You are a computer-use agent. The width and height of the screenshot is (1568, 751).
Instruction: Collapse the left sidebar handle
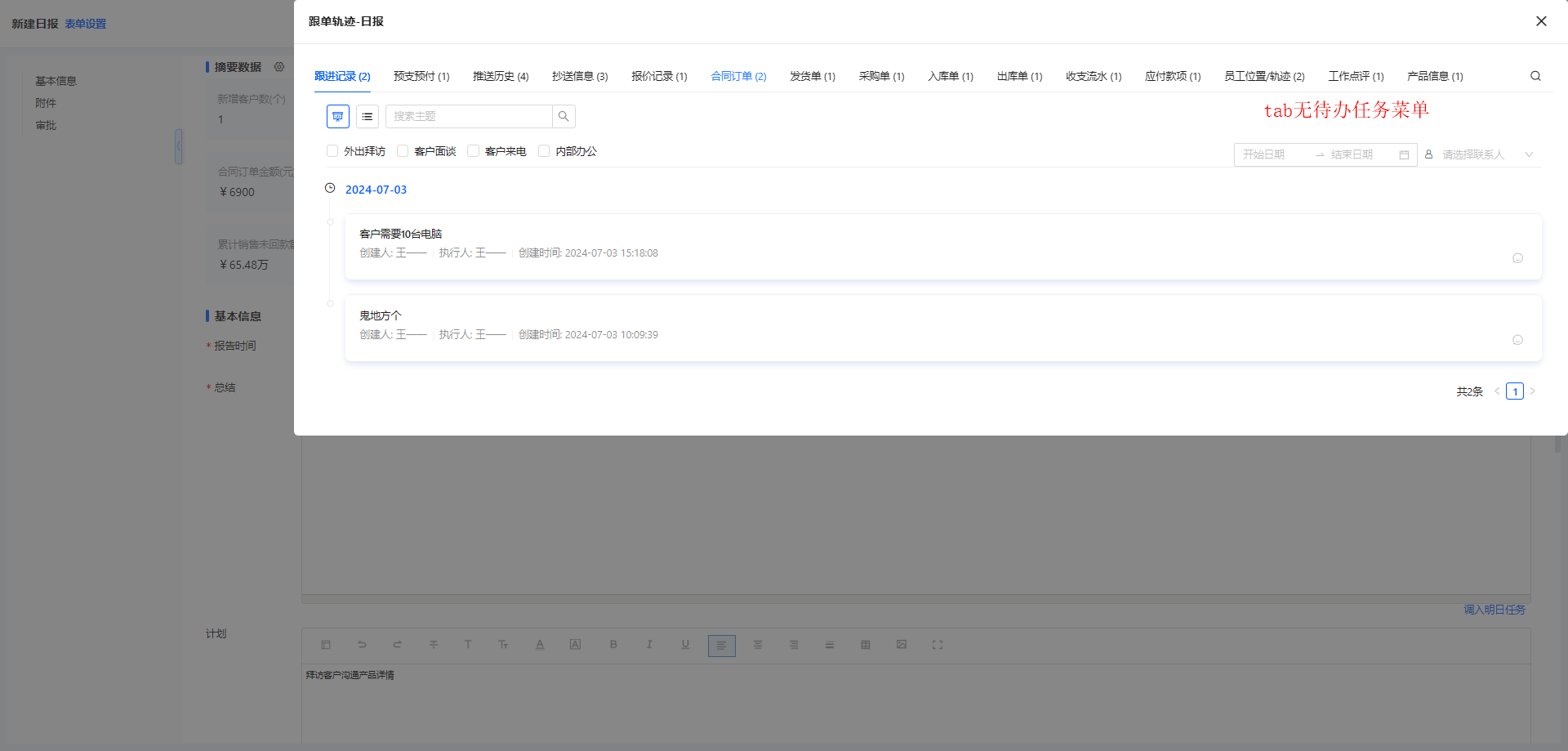coord(178,146)
